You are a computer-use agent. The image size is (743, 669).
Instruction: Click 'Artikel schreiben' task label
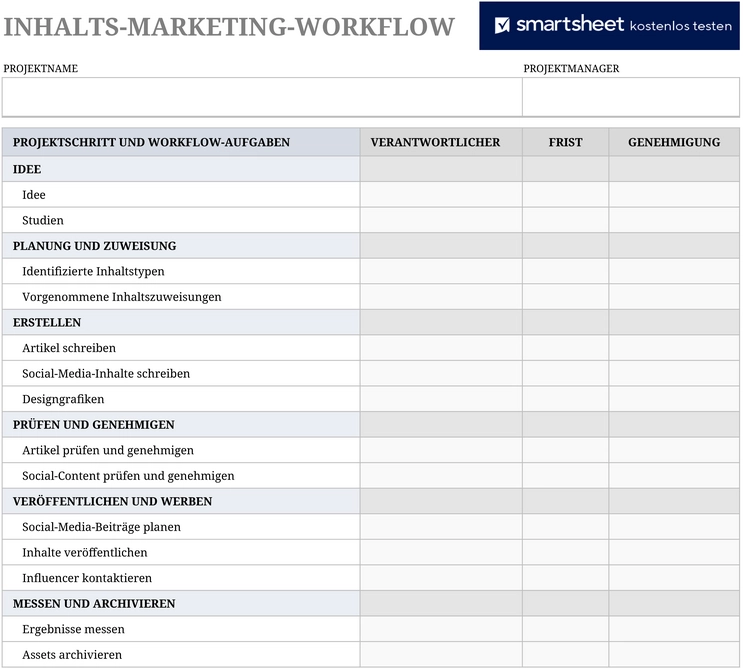pos(69,348)
